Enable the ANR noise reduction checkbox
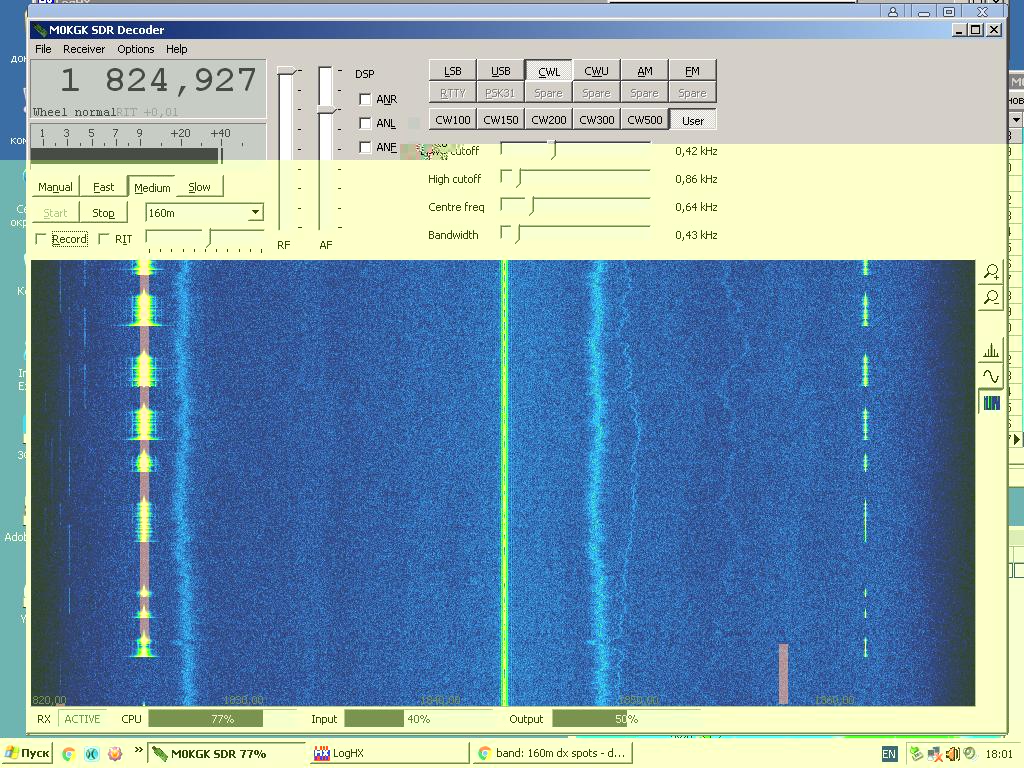This screenshot has width=1024, height=768. coord(365,99)
